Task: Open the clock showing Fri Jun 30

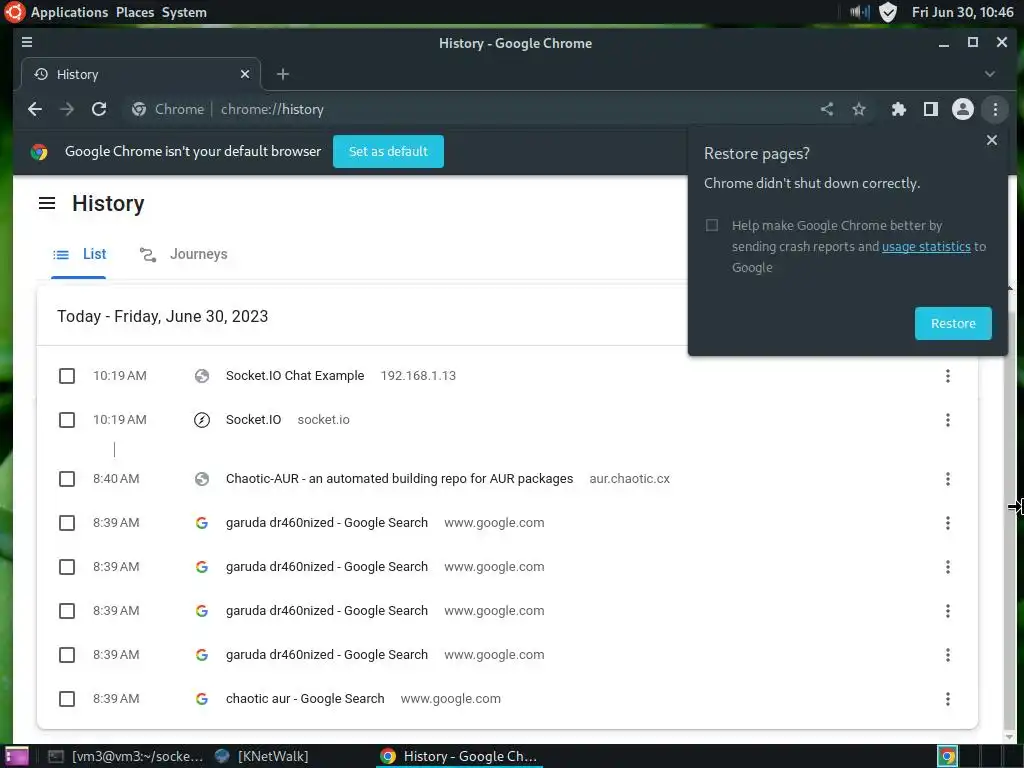Action: click(962, 12)
